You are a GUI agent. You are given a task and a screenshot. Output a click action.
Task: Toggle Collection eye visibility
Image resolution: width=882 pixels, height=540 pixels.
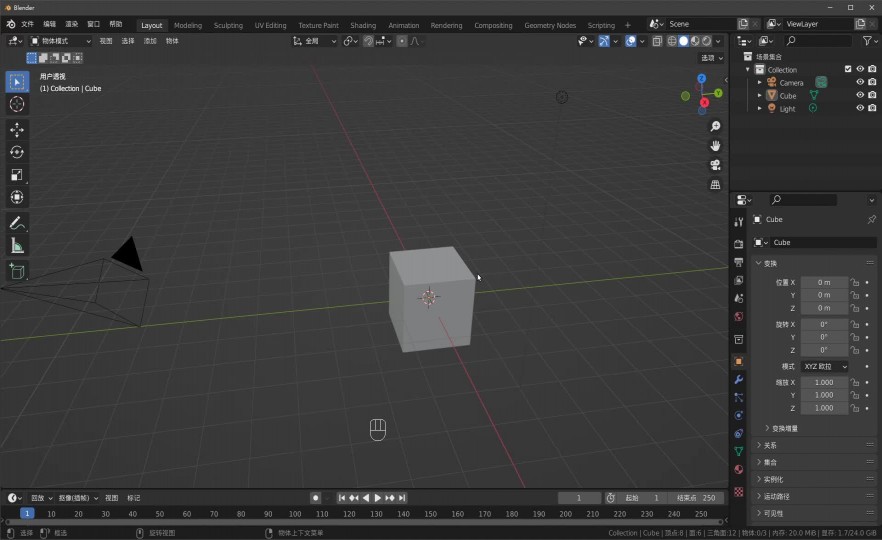tap(860, 69)
